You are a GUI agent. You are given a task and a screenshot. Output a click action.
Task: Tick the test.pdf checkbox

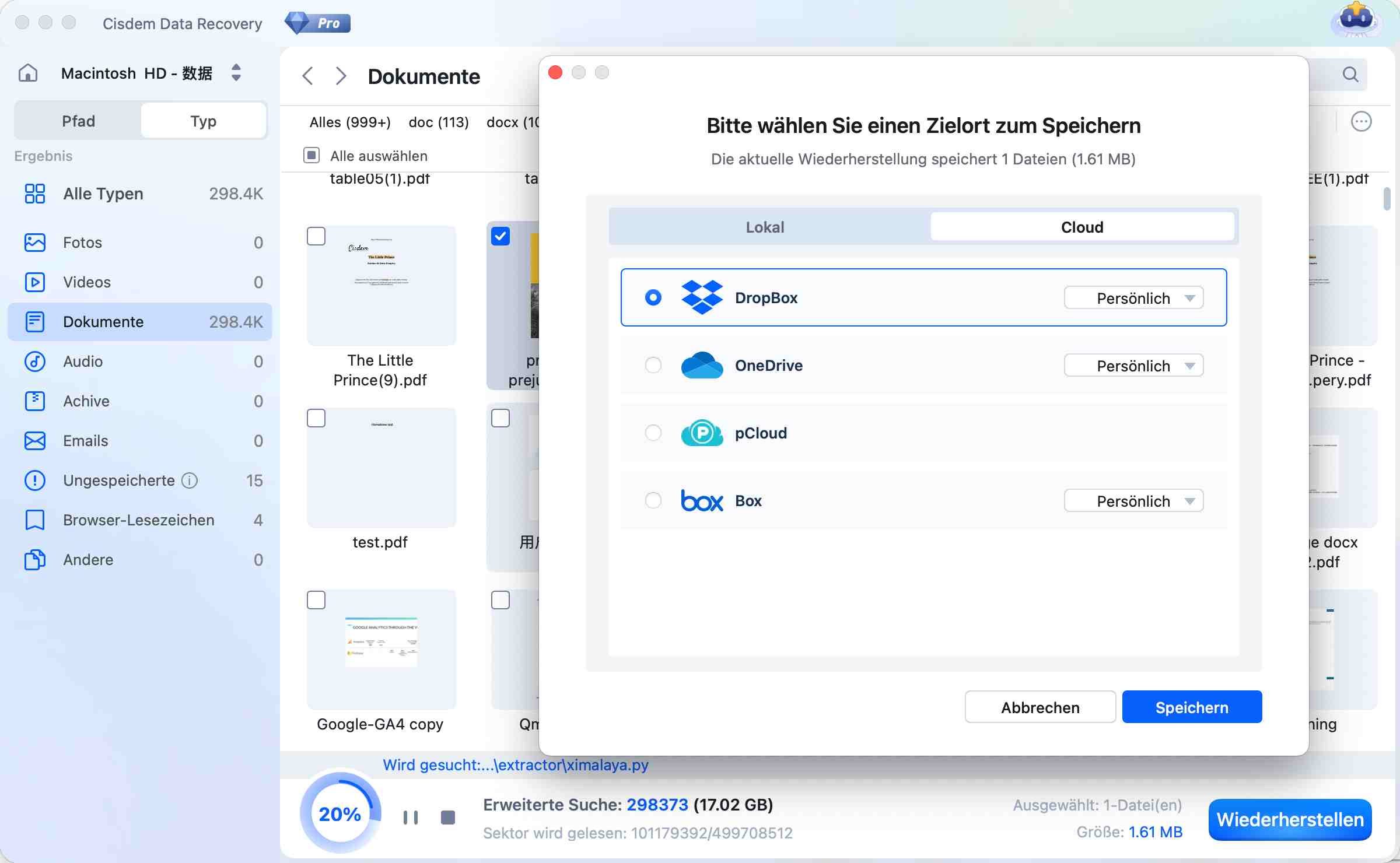click(316, 418)
